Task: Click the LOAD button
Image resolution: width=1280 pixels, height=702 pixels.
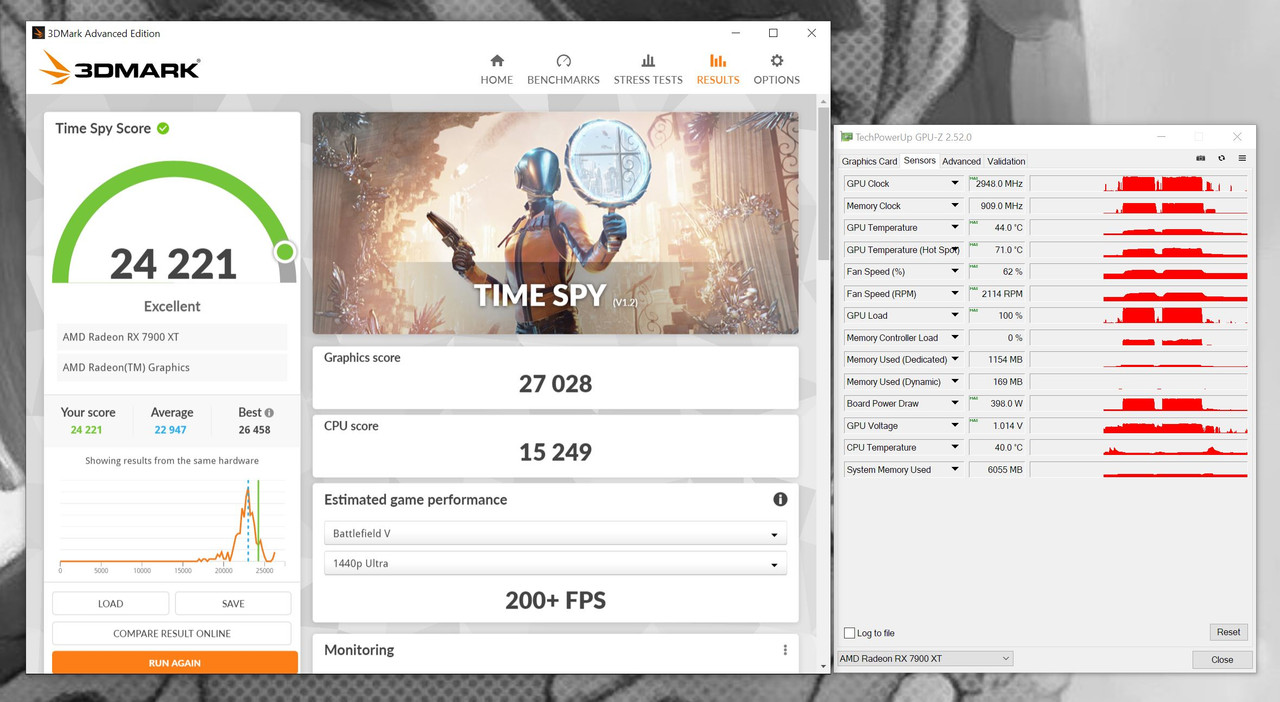Action: (x=110, y=604)
